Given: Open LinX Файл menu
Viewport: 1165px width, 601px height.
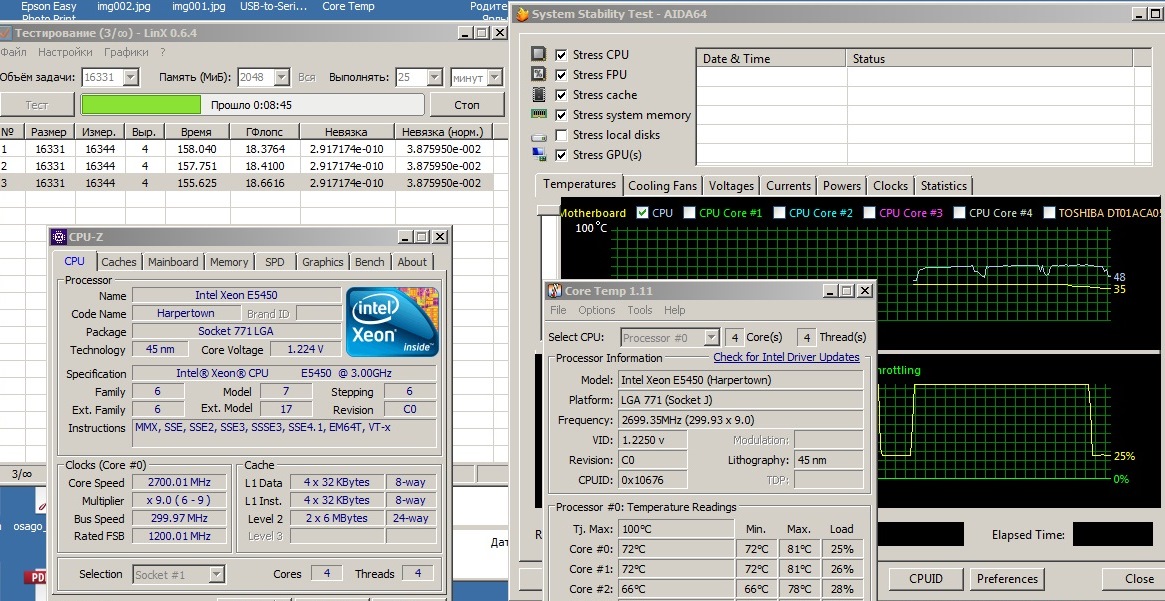Looking at the screenshot, I should 13,53.
